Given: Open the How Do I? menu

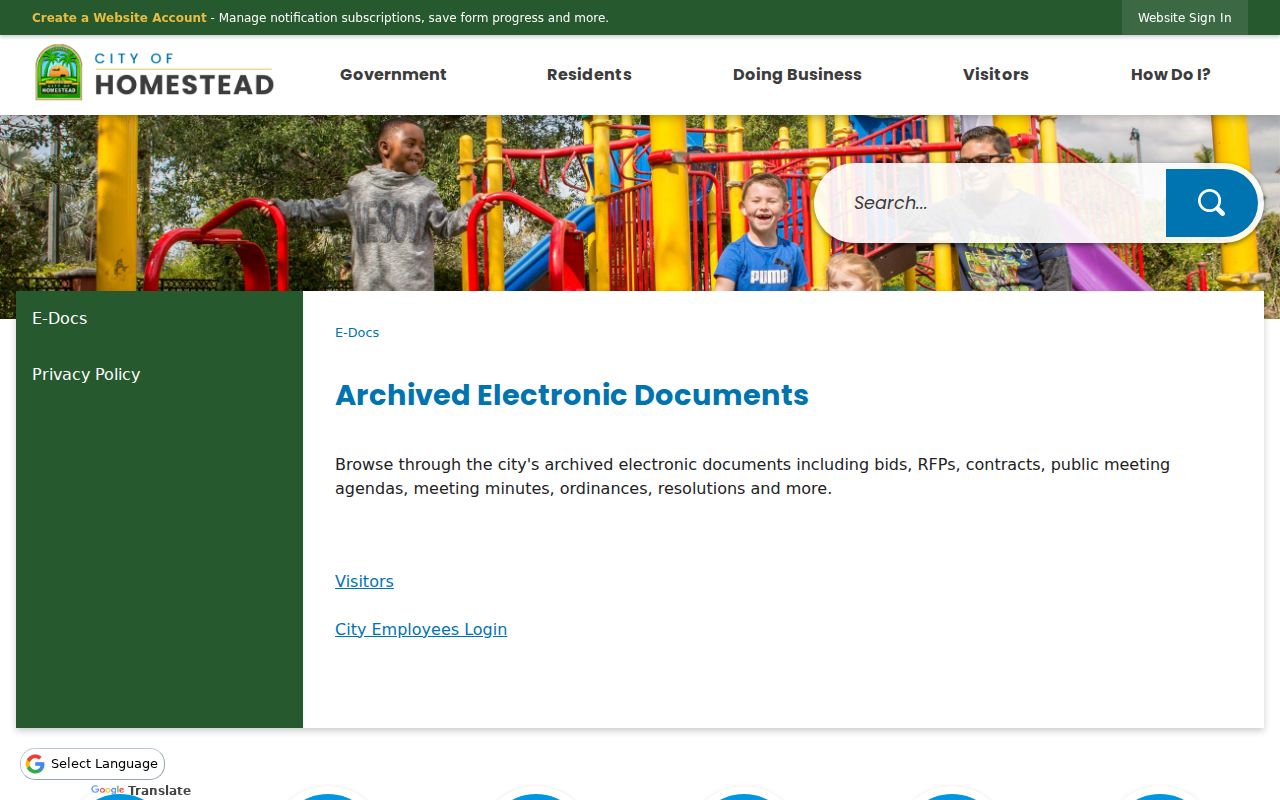Looking at the screenshot, I should click(x=1171, y=74).
